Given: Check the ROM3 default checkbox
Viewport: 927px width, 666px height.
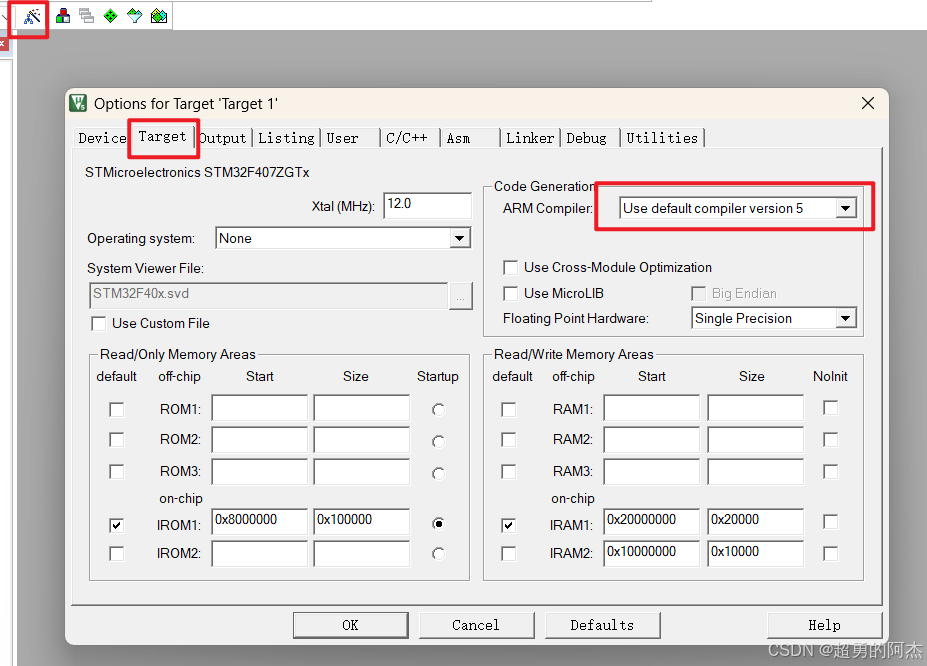Looking at the screenshot, I should click(117, 472).
